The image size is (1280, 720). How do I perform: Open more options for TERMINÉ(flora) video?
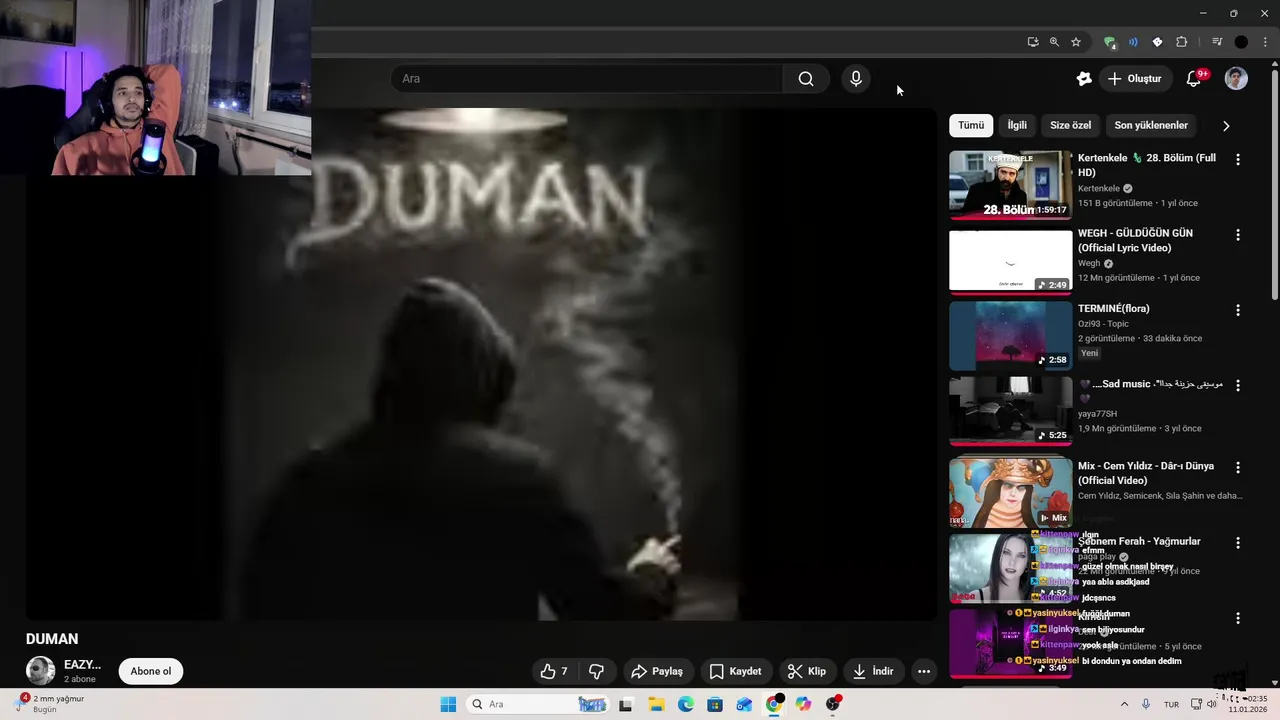click(1238, 310)
